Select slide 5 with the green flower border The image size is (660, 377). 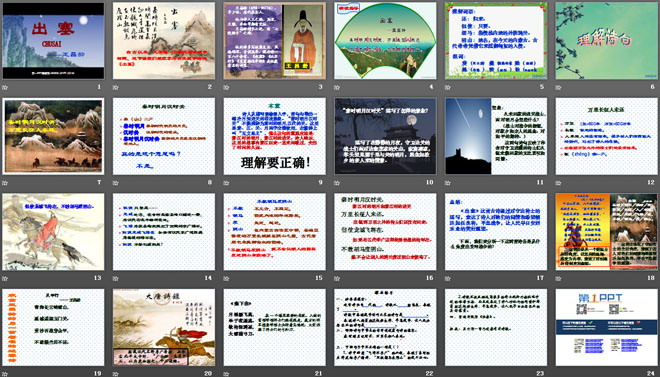(496, 41)
